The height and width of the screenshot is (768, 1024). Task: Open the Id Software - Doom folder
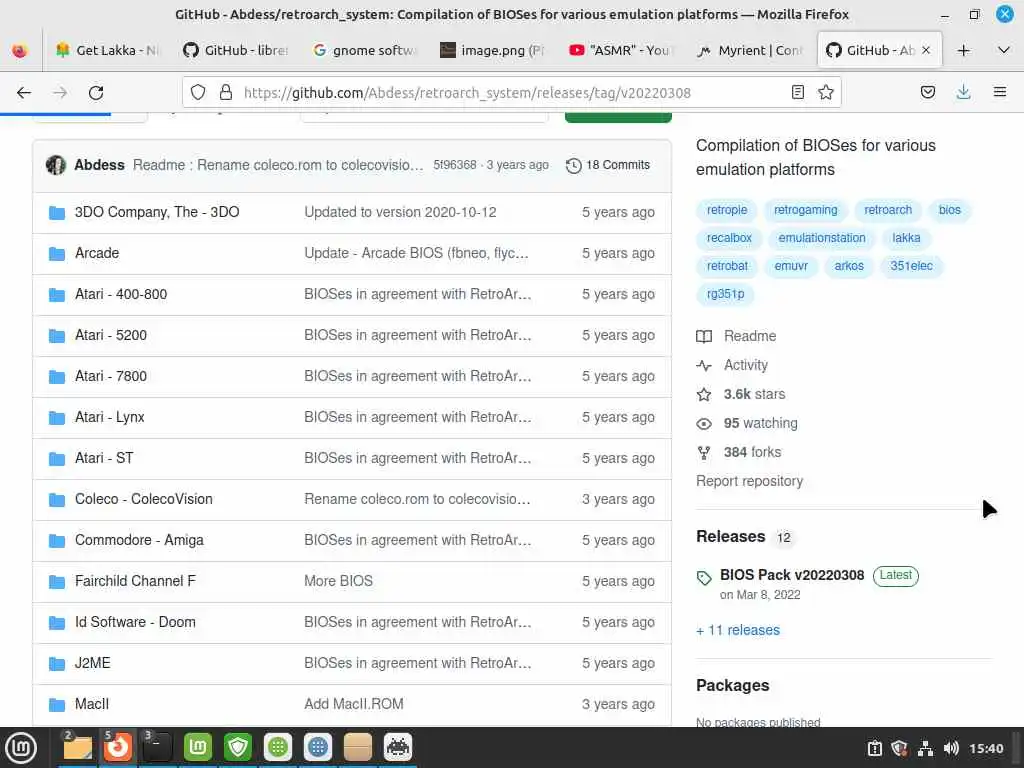[135, 622]
